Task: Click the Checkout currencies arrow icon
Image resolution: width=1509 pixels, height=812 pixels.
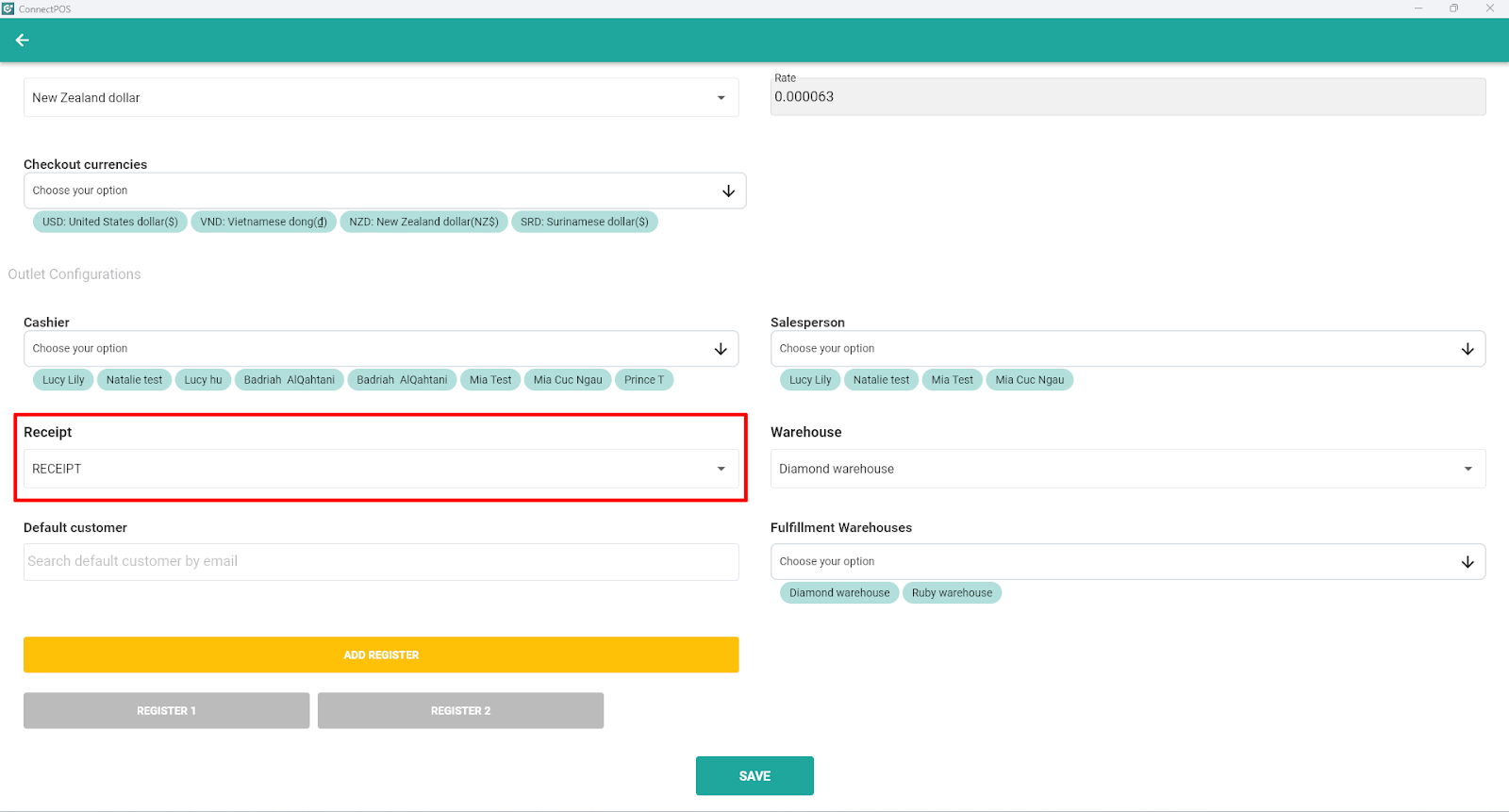Action: 728,191
